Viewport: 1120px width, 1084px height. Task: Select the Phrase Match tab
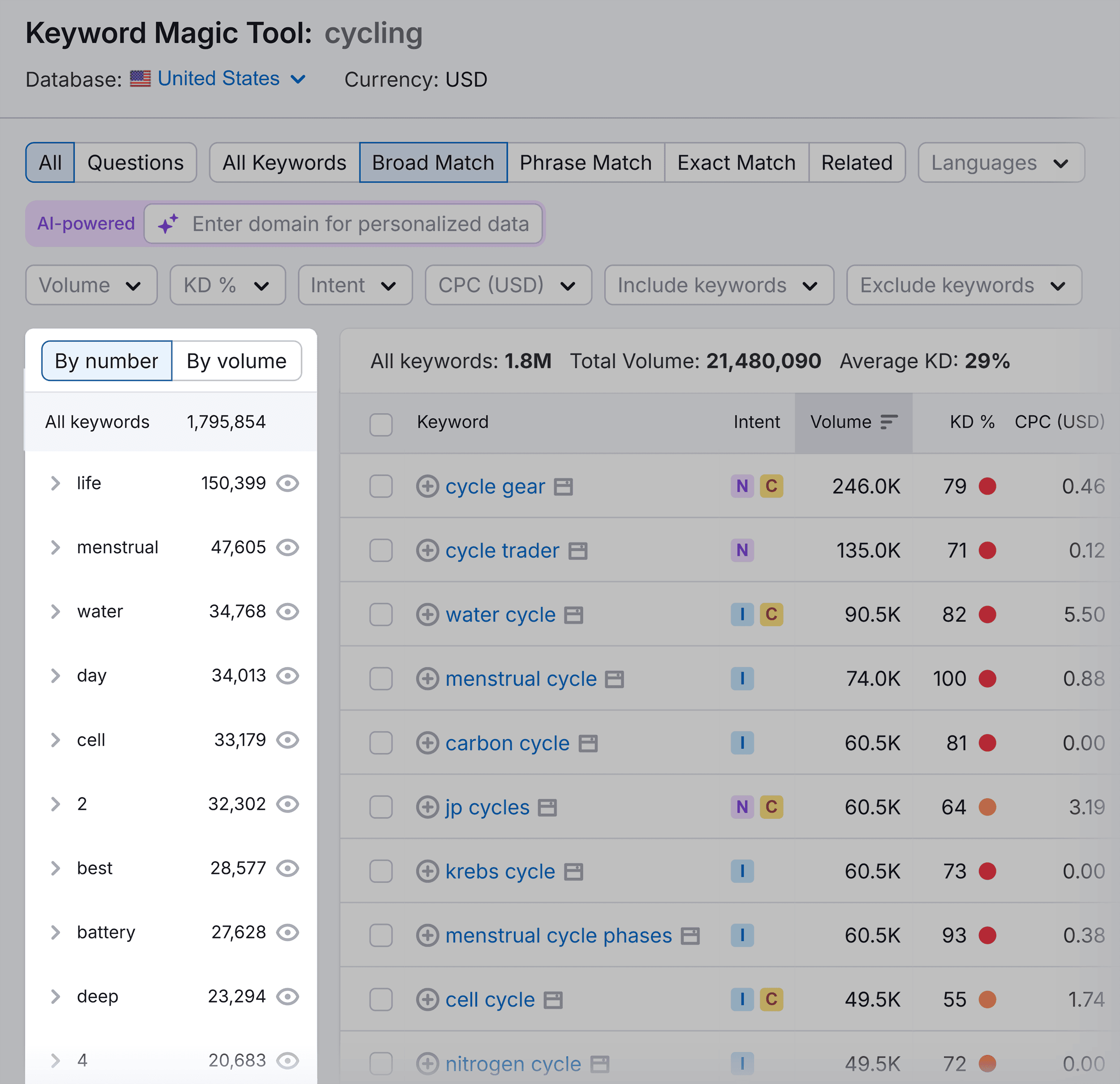[586, 162]
